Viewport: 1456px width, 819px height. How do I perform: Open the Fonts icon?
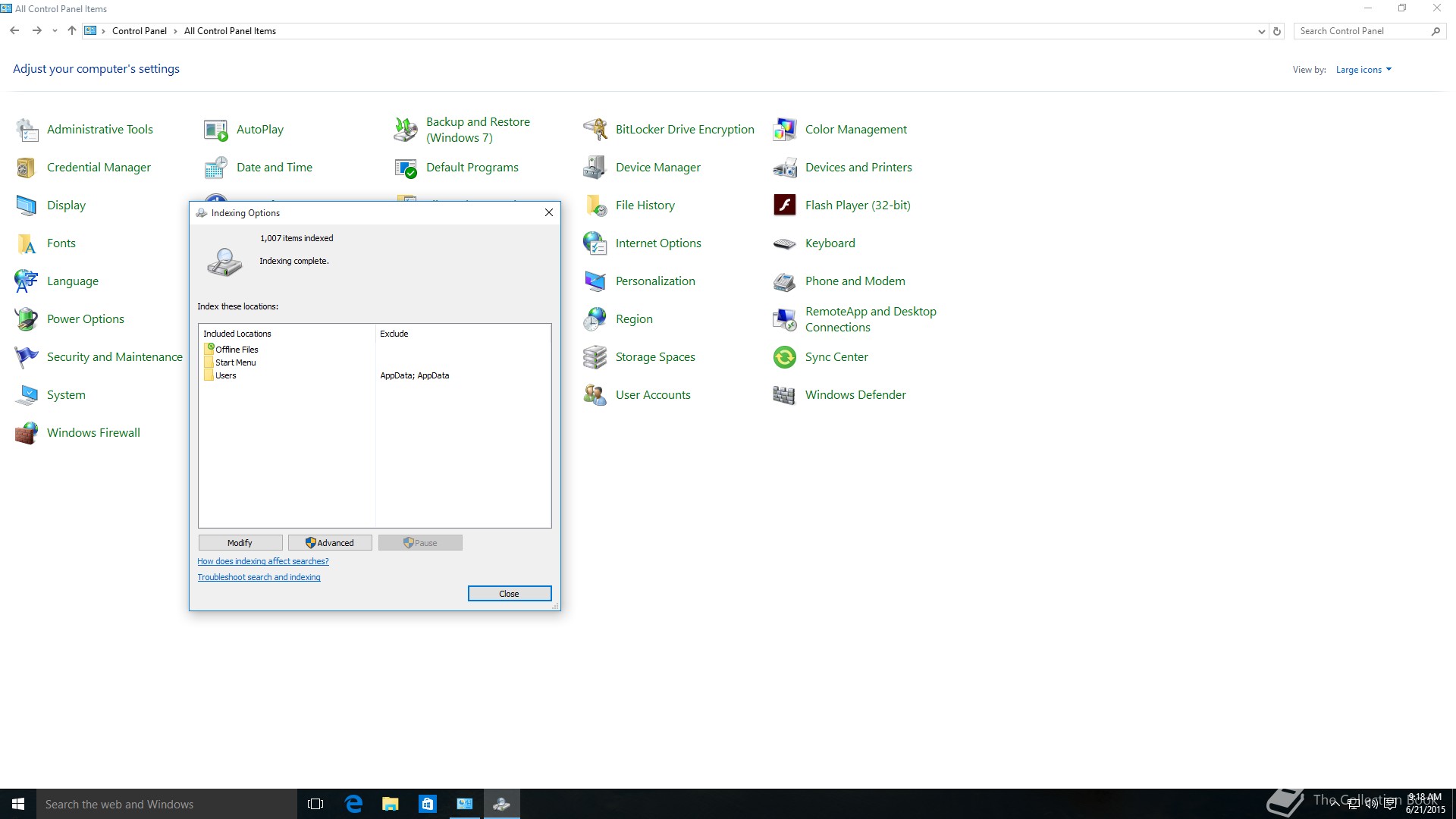27,243
